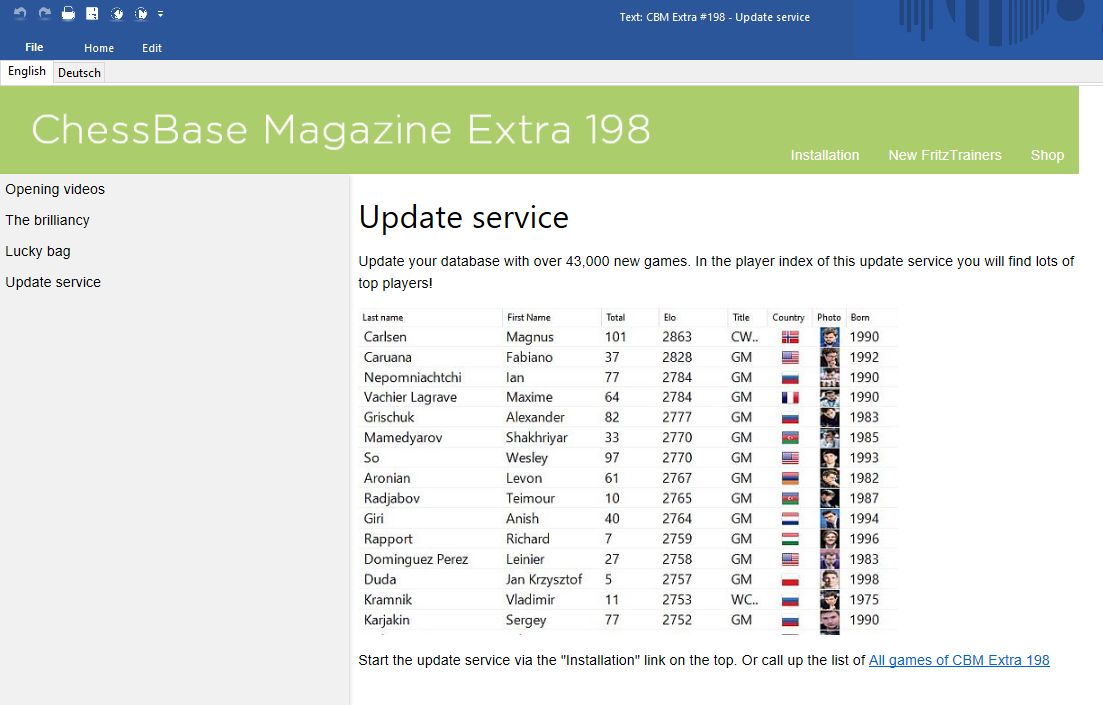
Task: Click the Armenian flag in Aronian's row
Action: pos(790,478)
